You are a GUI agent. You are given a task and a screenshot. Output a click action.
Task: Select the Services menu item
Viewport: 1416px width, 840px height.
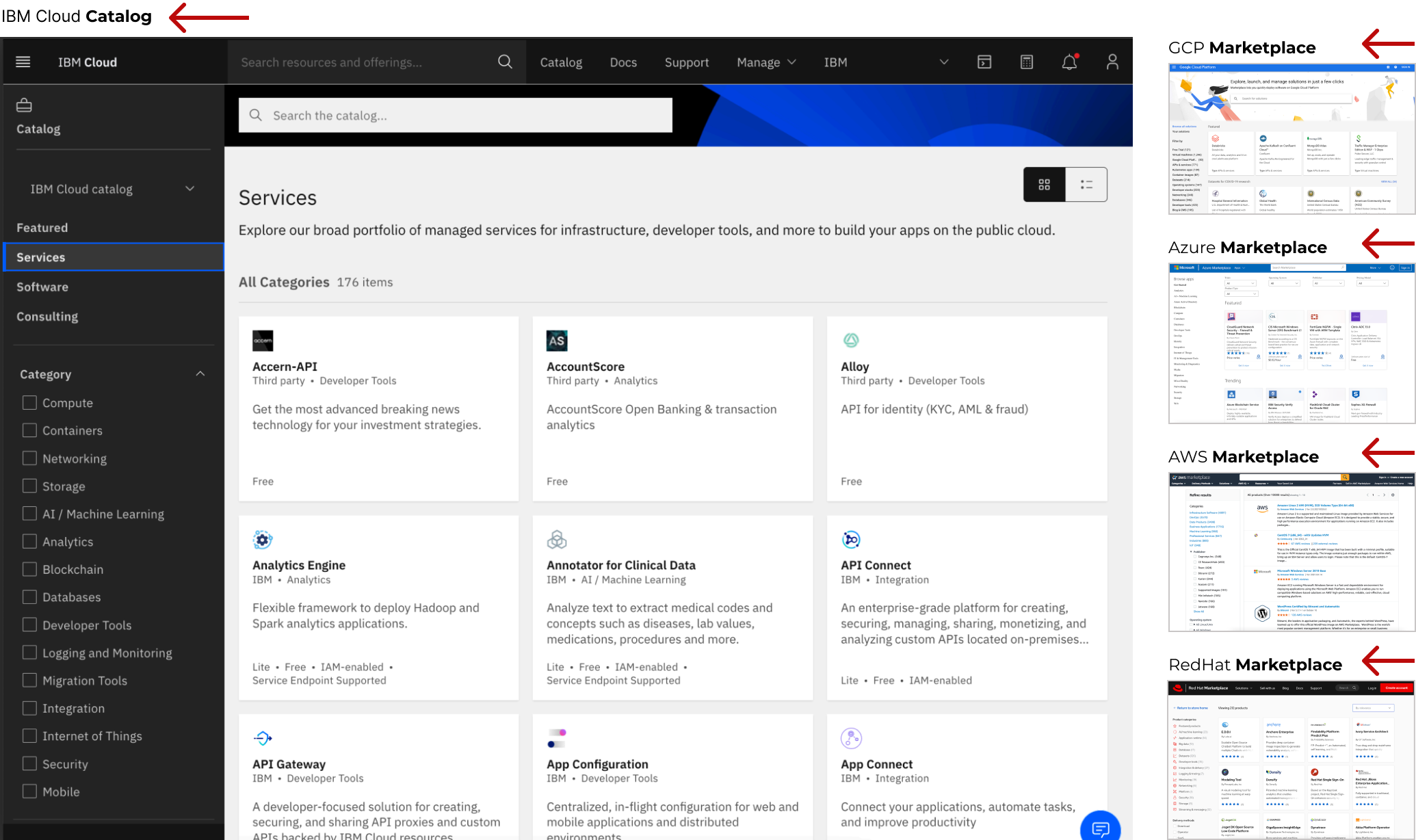coord(41,257)
